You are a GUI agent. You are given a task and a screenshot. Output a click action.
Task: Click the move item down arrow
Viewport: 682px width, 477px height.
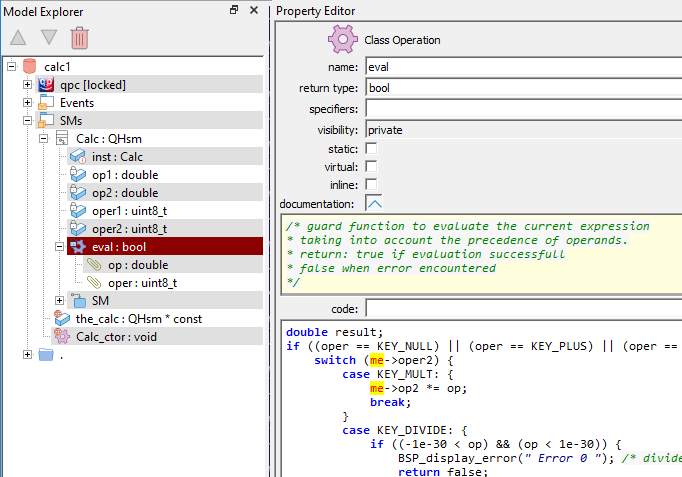48,39
